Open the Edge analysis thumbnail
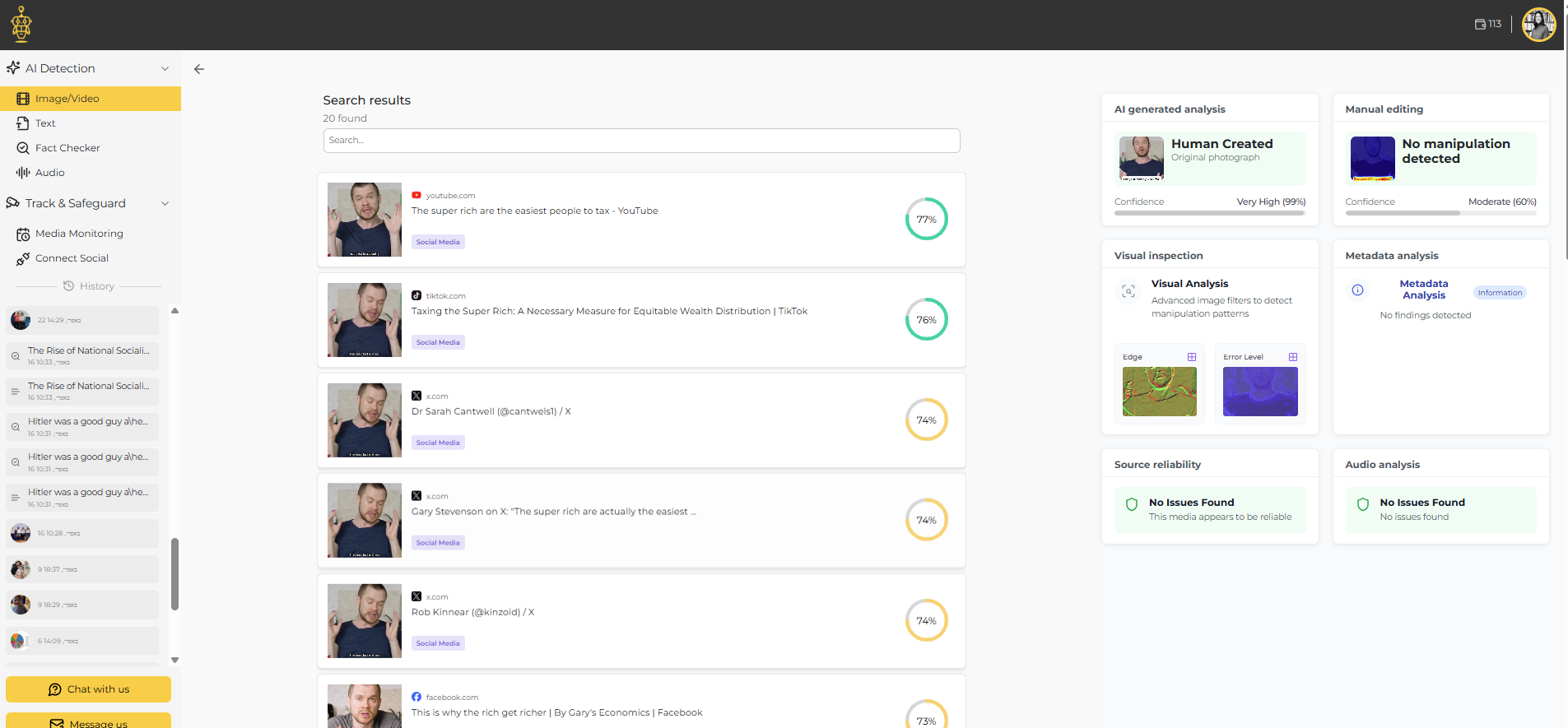Viewport: 1568px width, 728px height. (1160, 392)
